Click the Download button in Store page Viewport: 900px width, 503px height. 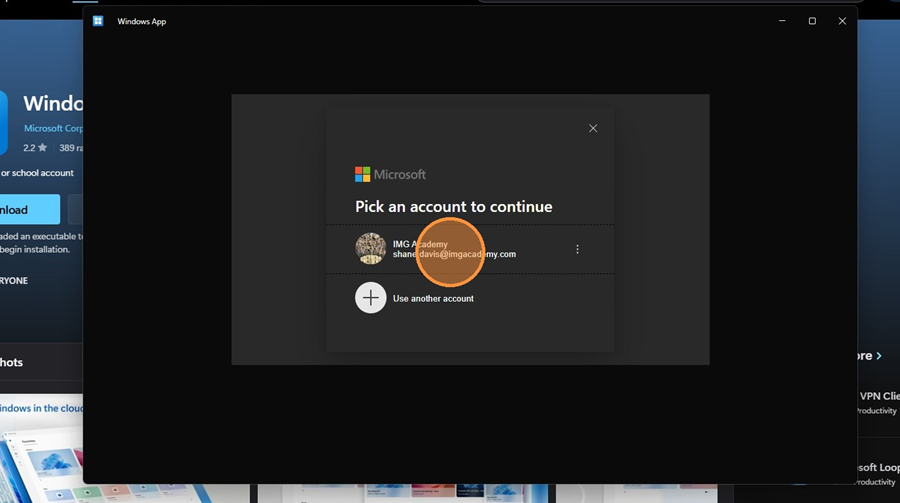click(28, 210)
